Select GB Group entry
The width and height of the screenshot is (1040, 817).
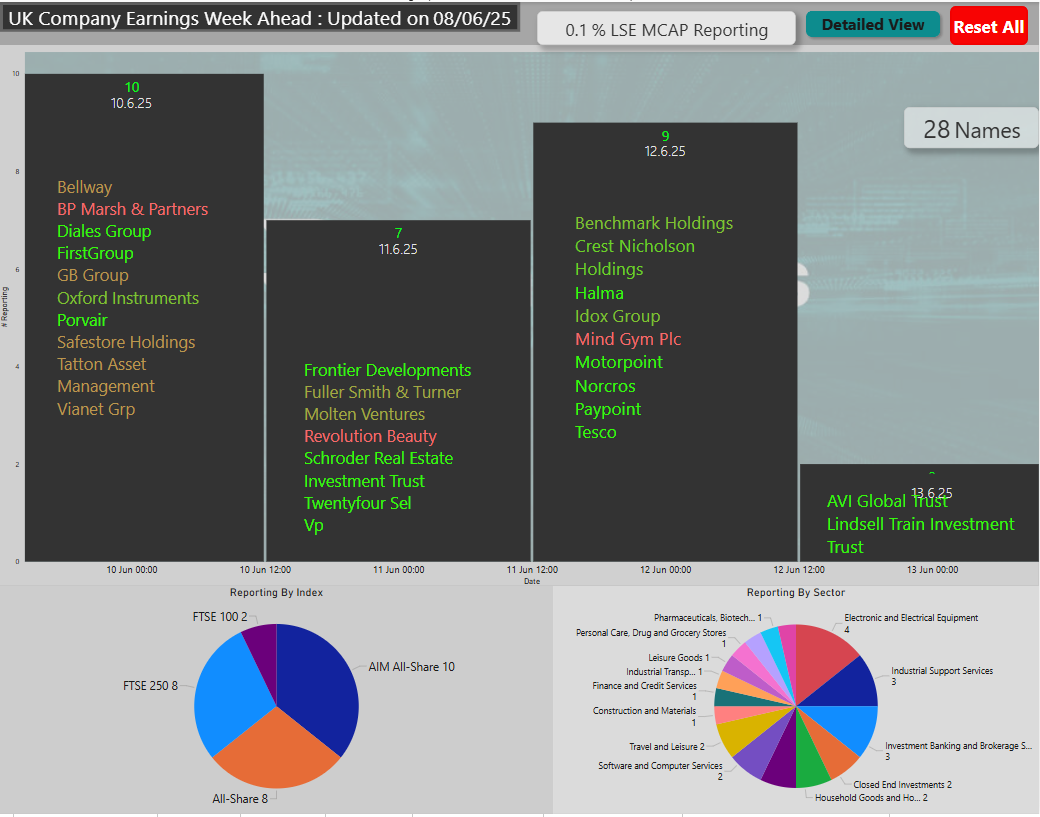[93, 275]
